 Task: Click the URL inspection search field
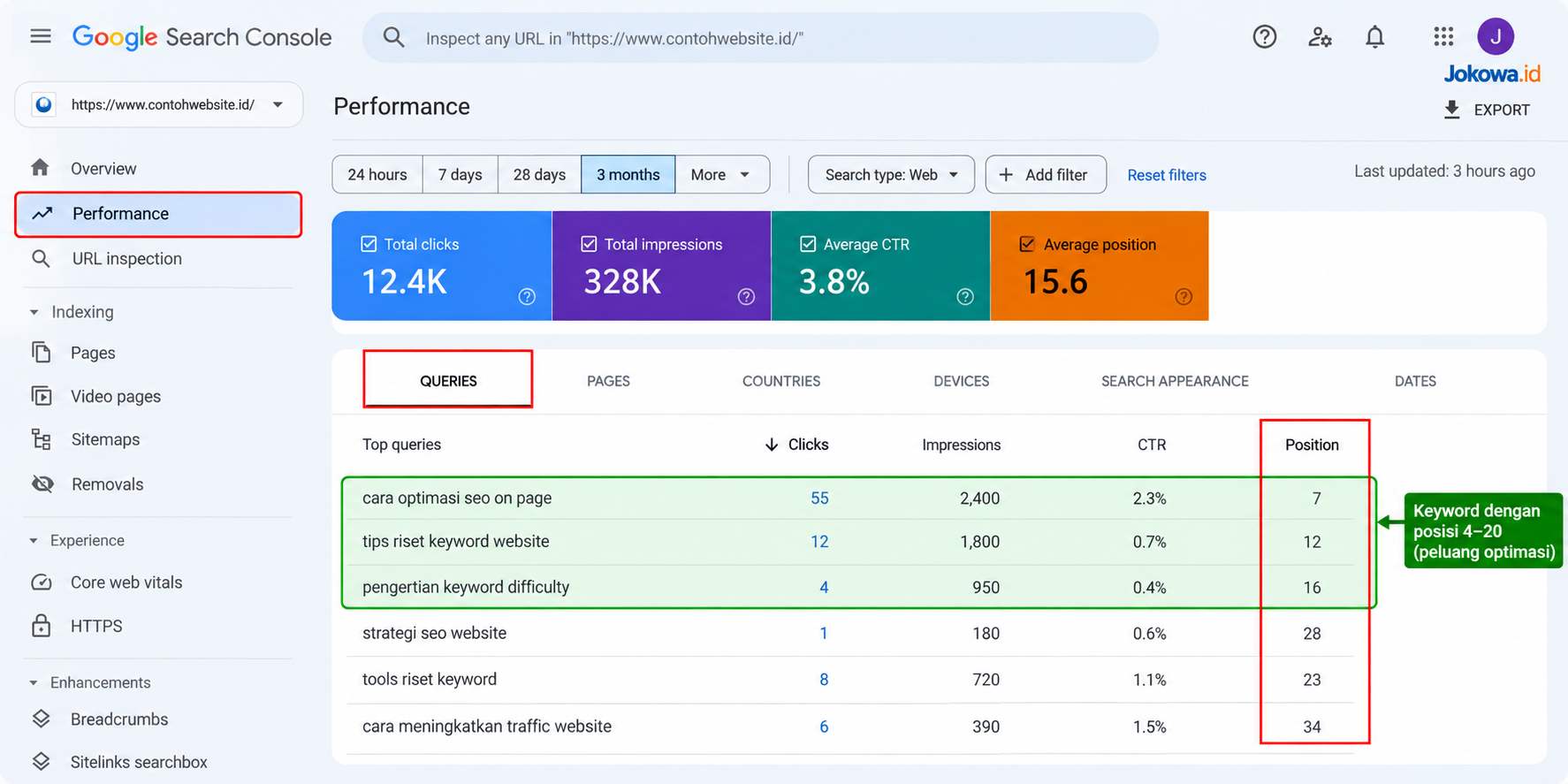pyautogui.click(x=760, y=38)
